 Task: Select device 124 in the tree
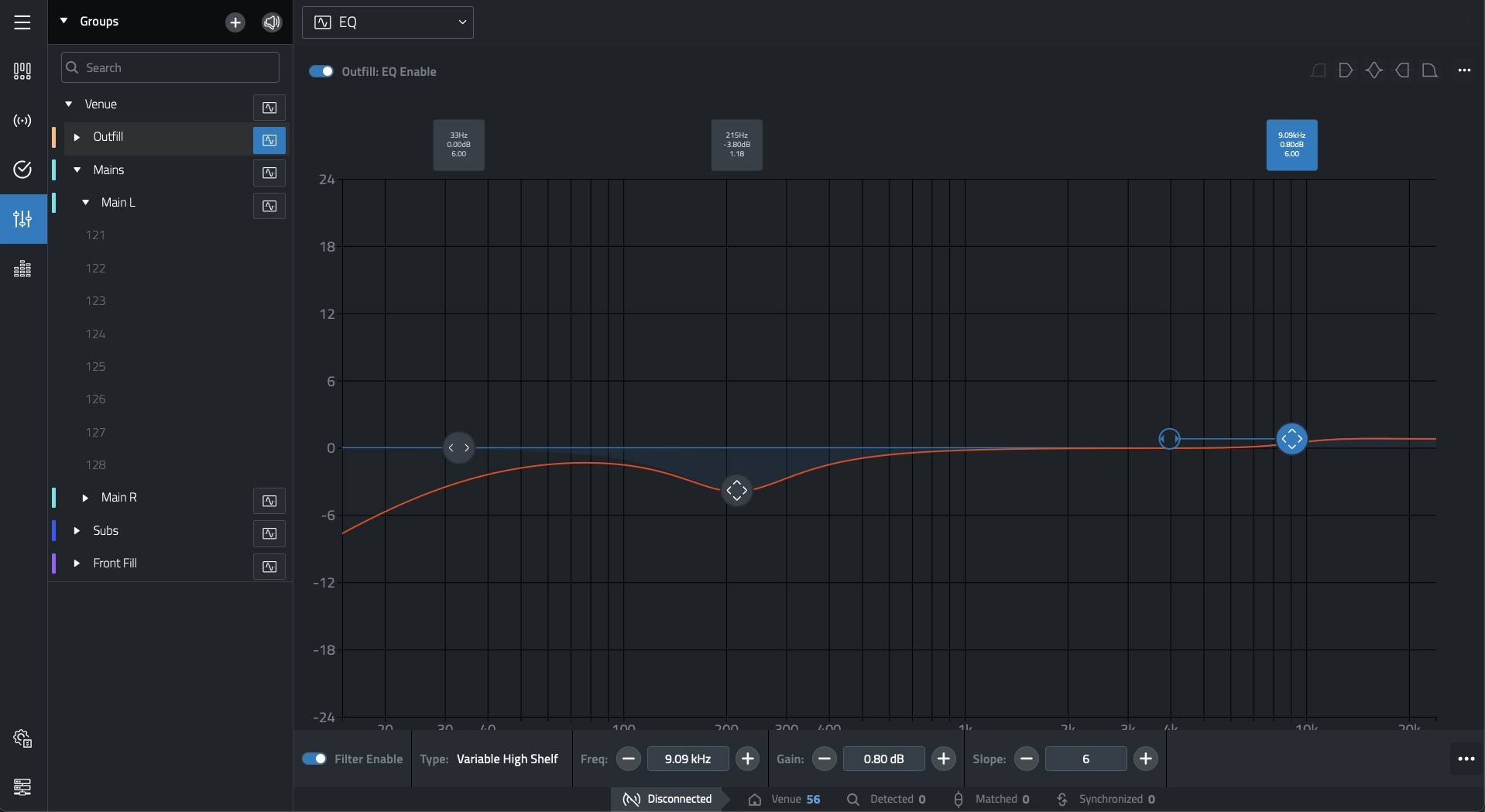pos(96,334)
